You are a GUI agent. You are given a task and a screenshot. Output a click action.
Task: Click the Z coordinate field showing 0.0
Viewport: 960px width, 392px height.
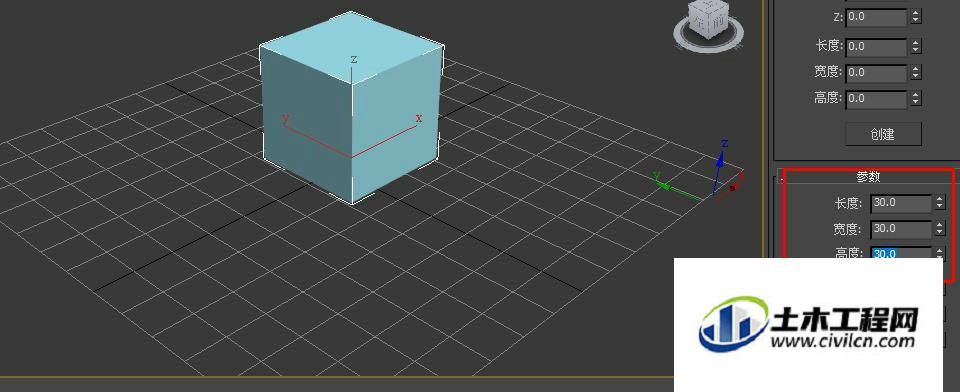[x=876, y=17]
